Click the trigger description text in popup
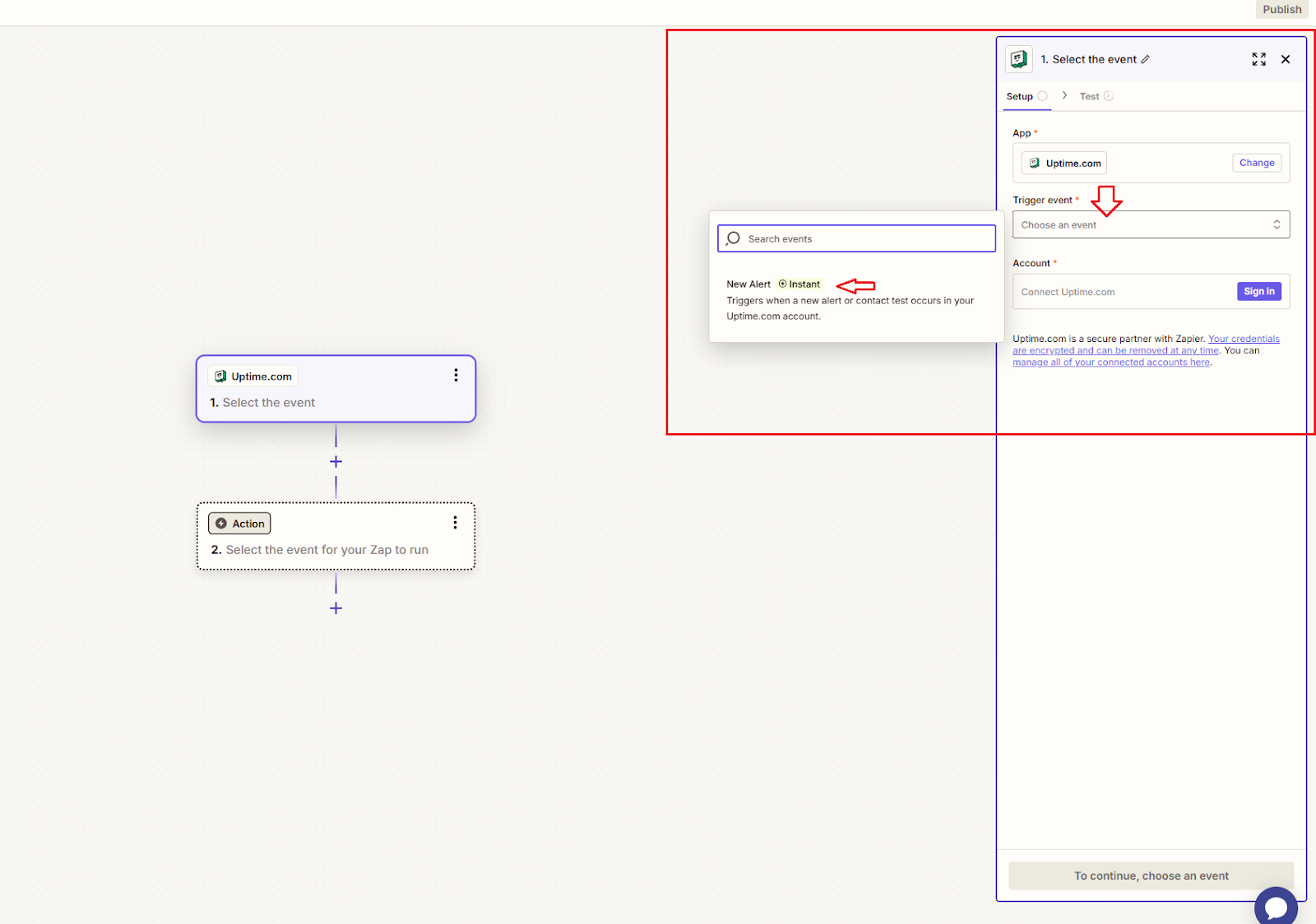 coord(850,308)
